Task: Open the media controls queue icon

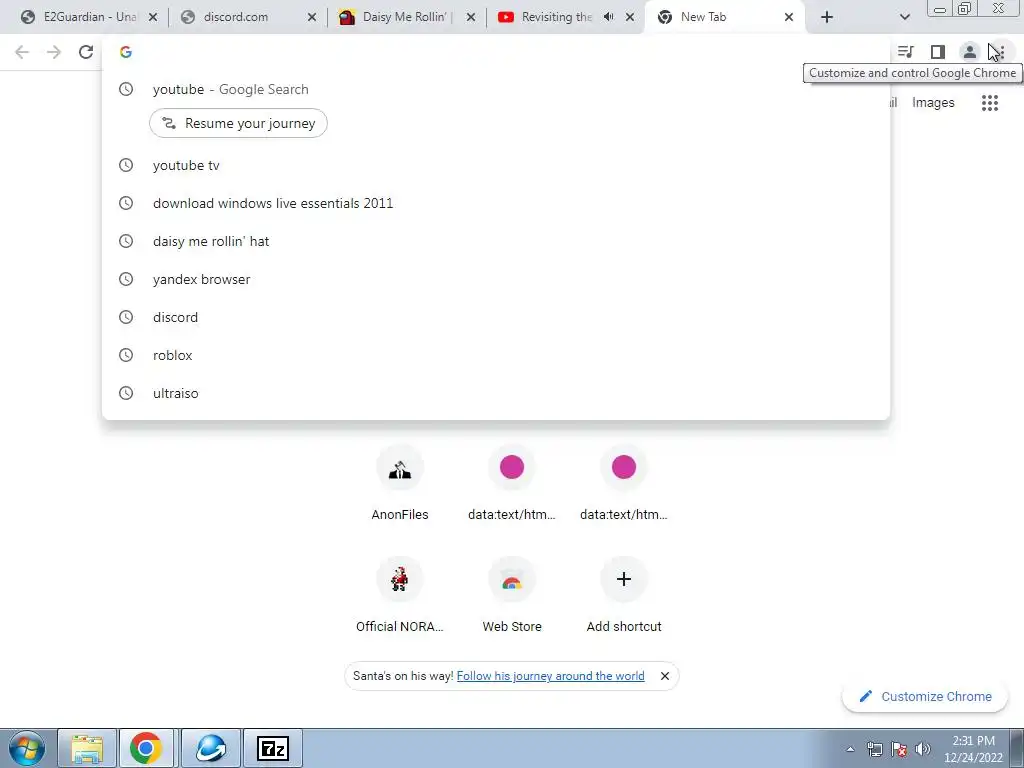Action: pyautogui.click(x=905, y=52)
